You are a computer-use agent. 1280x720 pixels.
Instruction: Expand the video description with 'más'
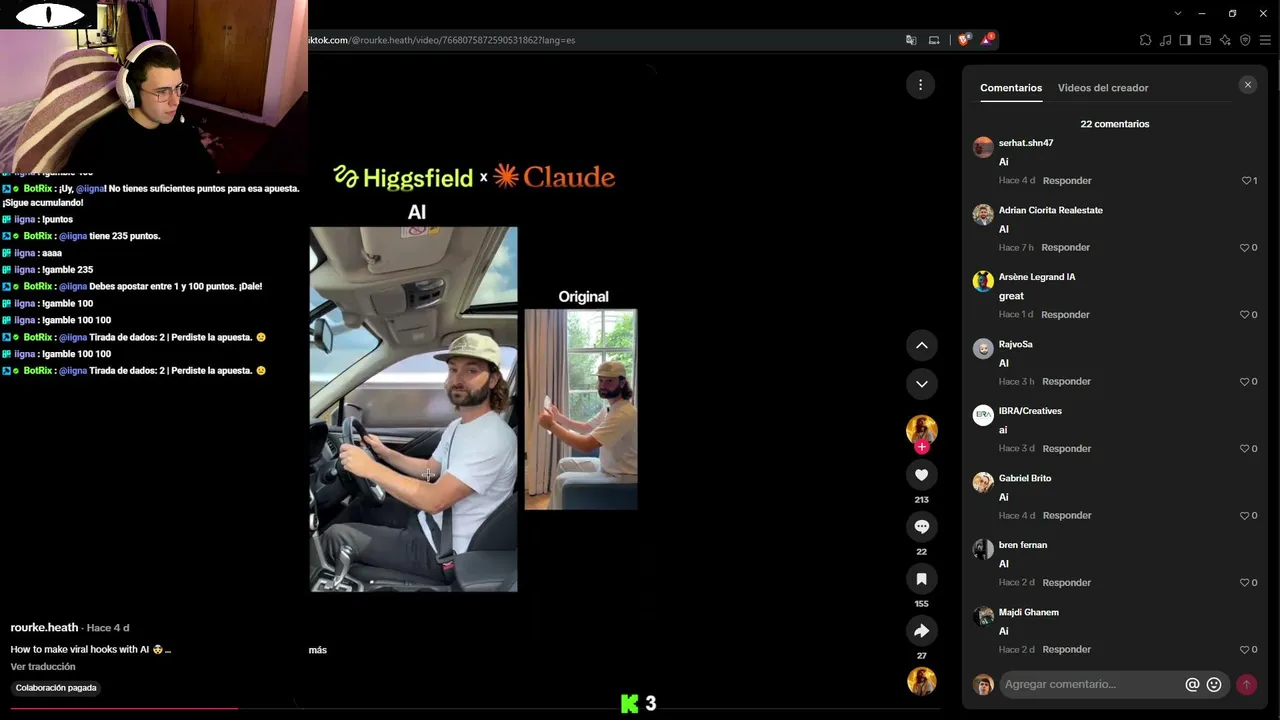(317, 650)
